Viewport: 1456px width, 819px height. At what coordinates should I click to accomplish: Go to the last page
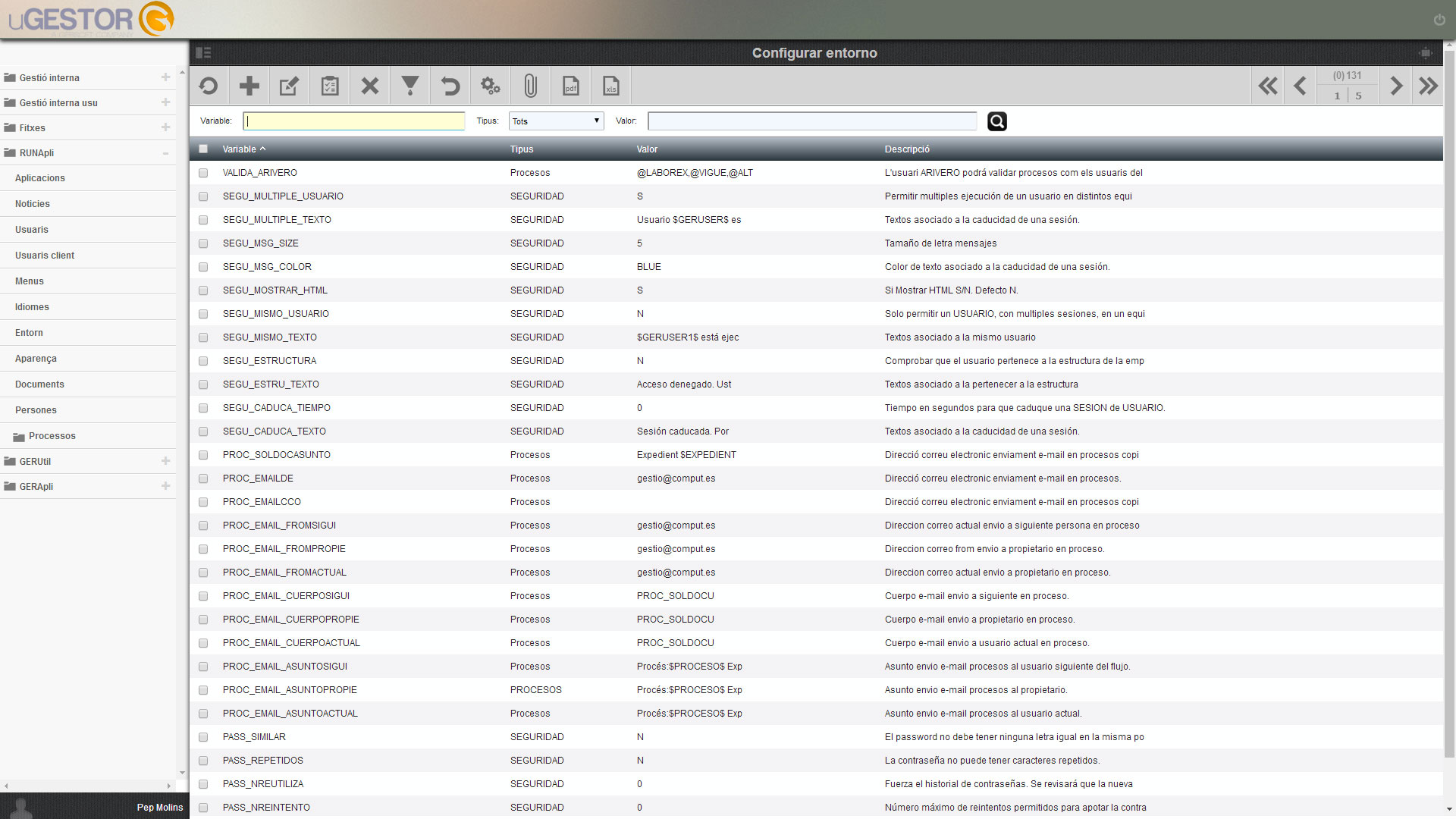click(1428, 86)
